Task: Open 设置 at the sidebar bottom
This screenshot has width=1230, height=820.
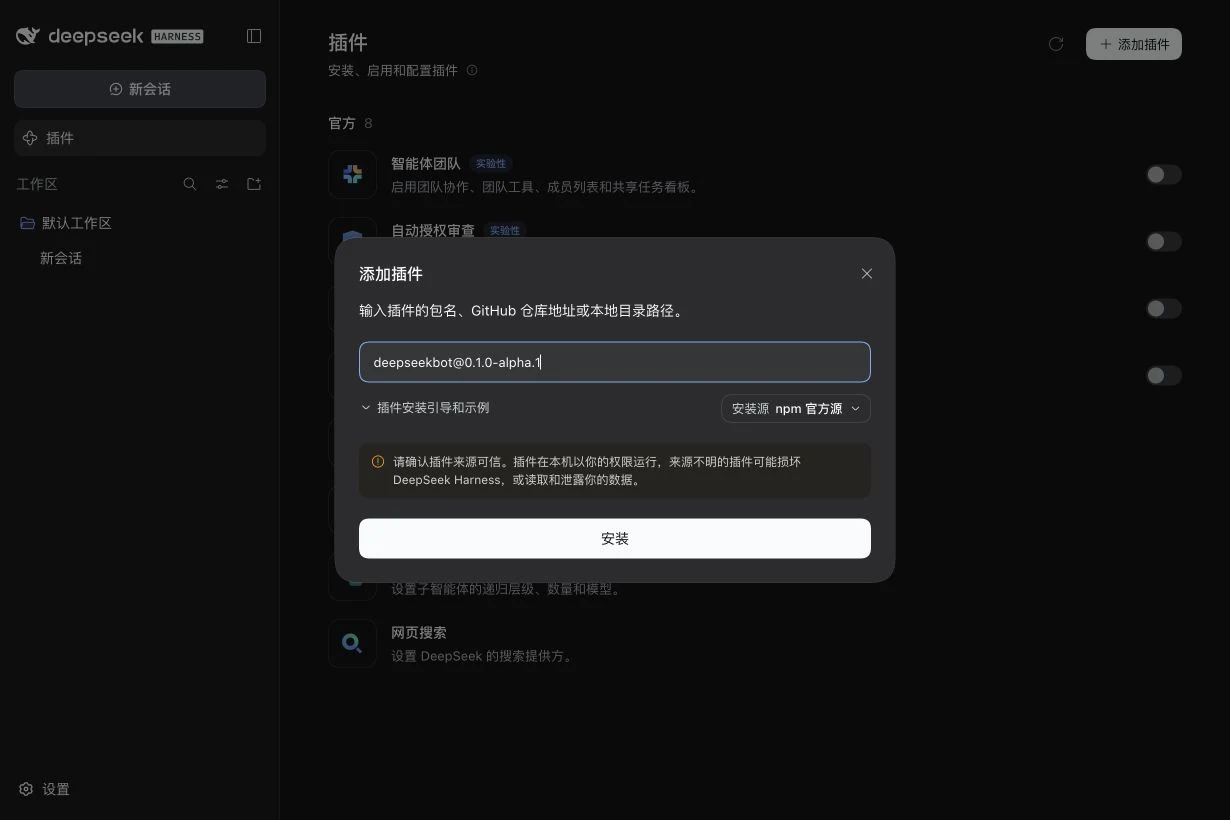Action: pyautogui.click(x=45, y=789)
